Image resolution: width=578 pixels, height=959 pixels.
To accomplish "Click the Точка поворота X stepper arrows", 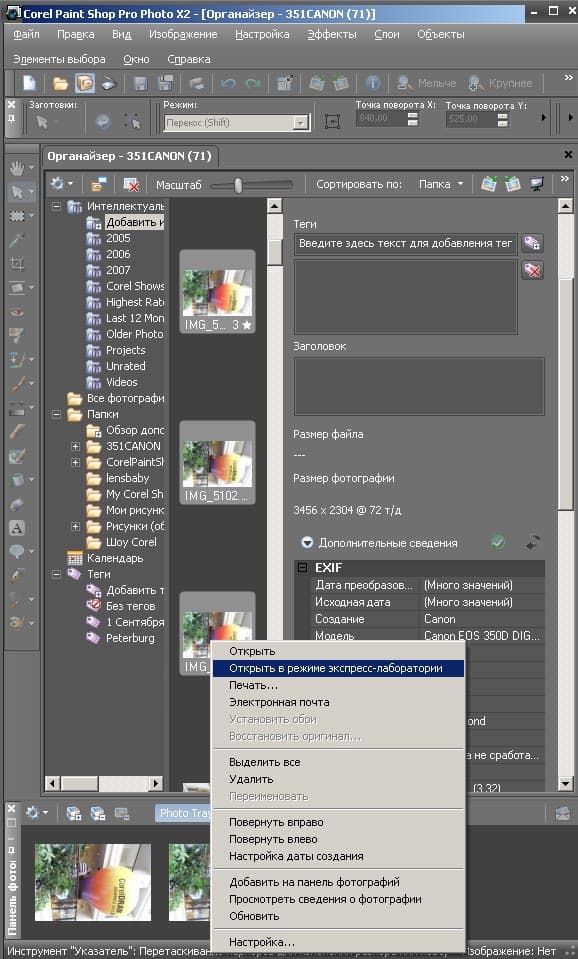I will pyautogui.click(x=413, y=119).
